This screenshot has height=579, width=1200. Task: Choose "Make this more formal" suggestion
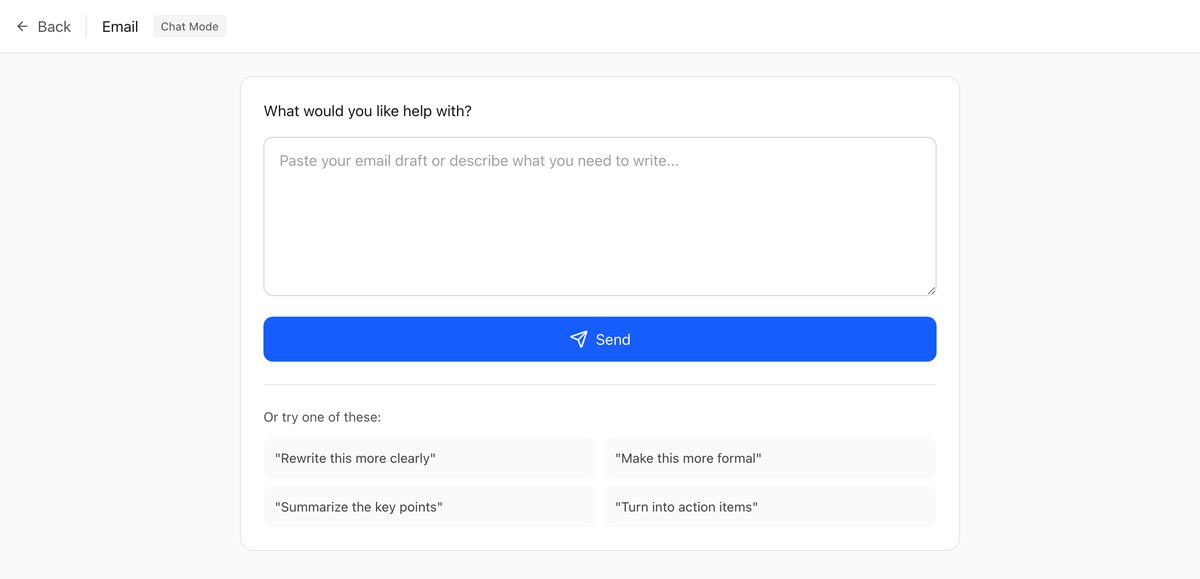[x=770, y=458]
